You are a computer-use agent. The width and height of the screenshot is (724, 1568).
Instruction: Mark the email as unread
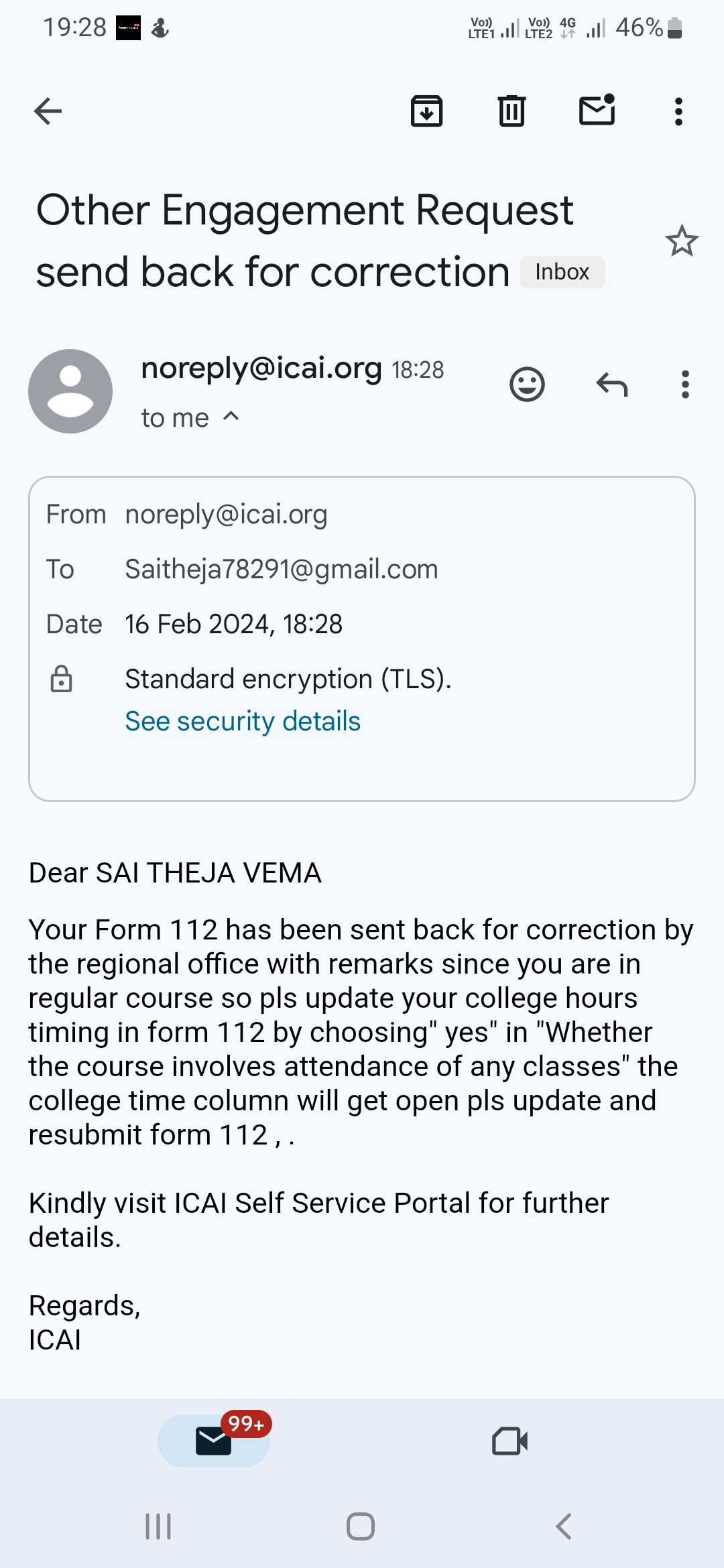[597, 111]
